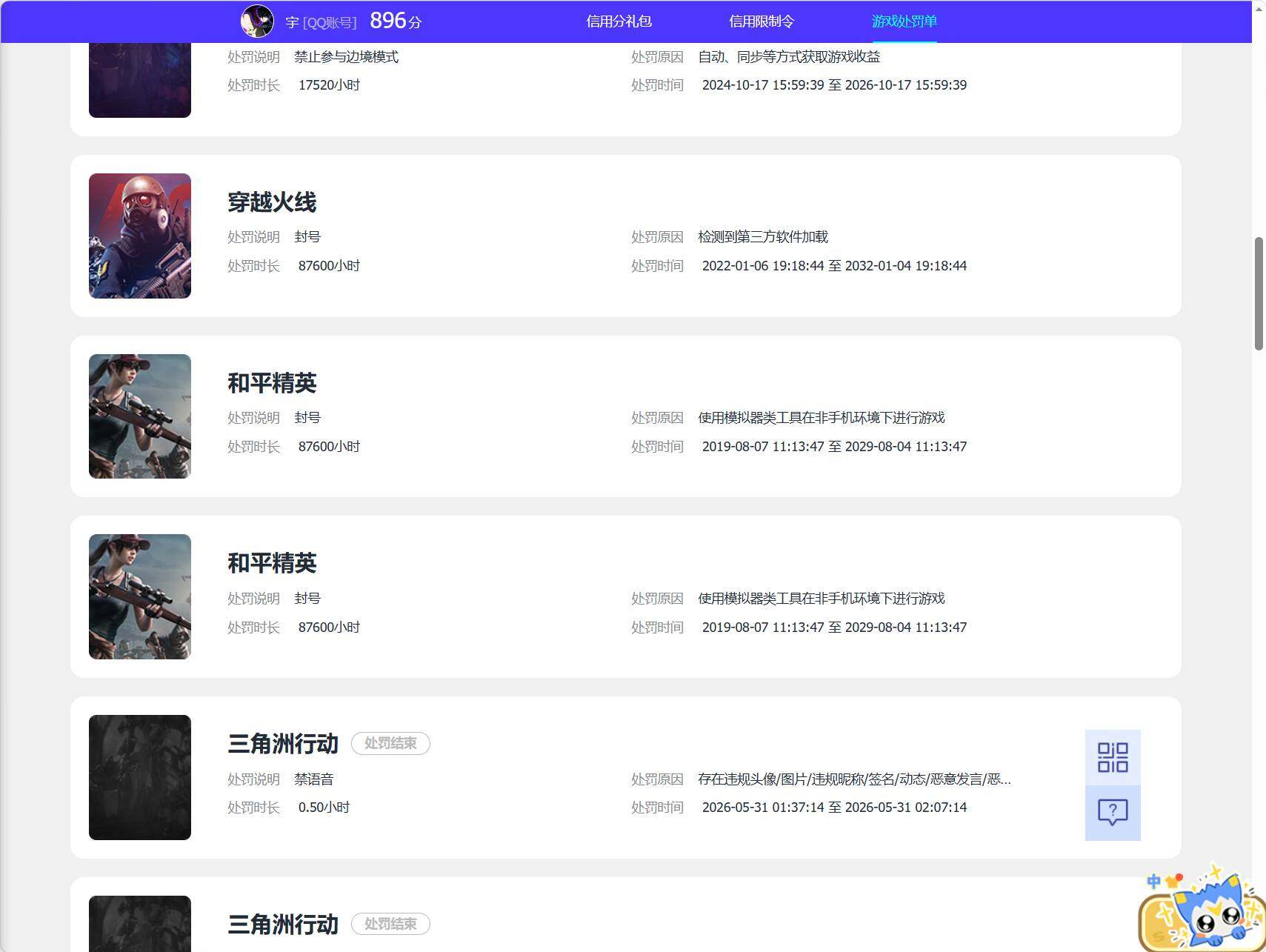Image resolution: width=1266 pixels, height=952 pixels.
Task: Click the reason 检测到第三方软件加载
Action: coord(763,237)
